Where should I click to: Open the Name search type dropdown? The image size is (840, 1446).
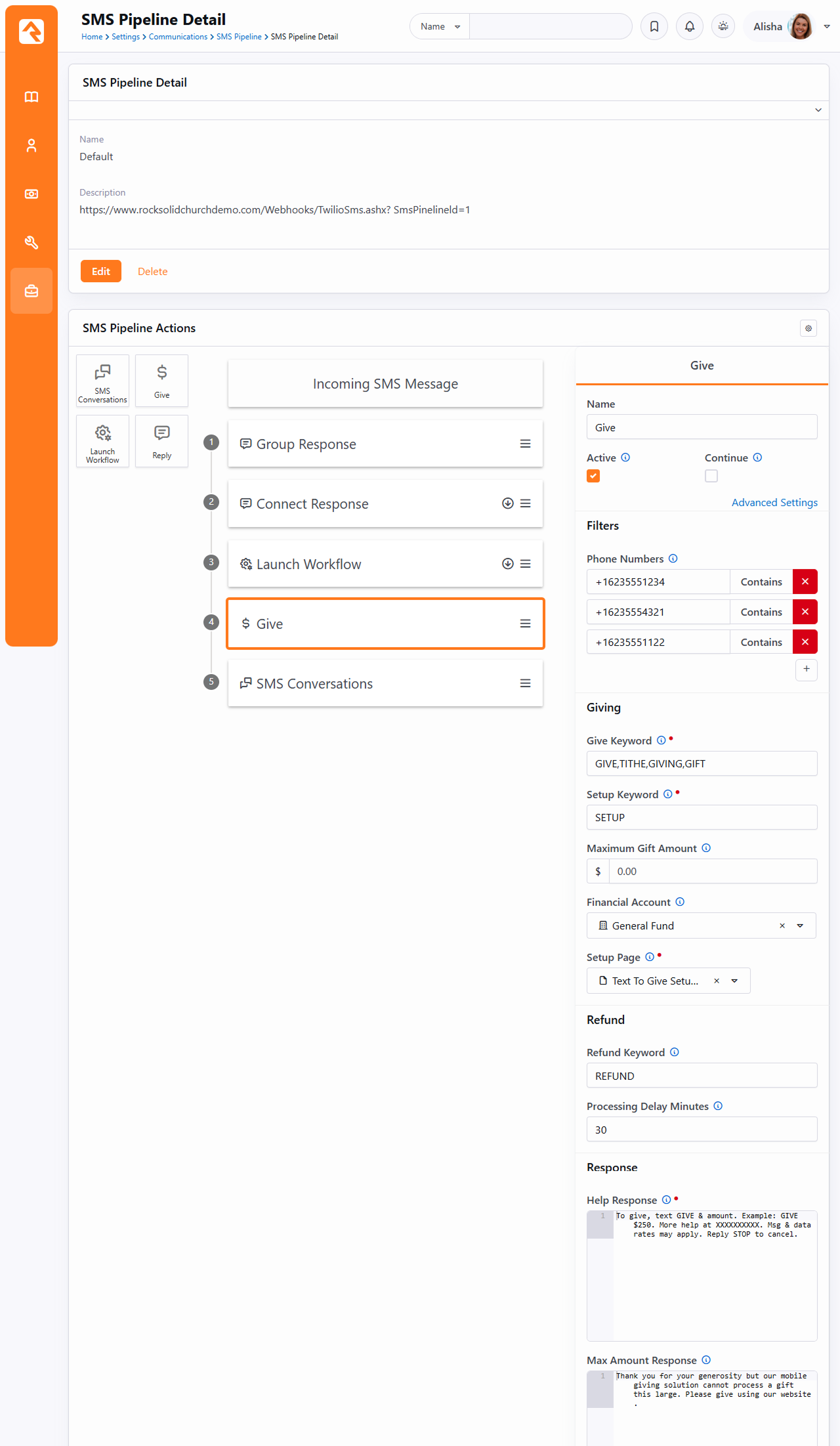point(440,26)
